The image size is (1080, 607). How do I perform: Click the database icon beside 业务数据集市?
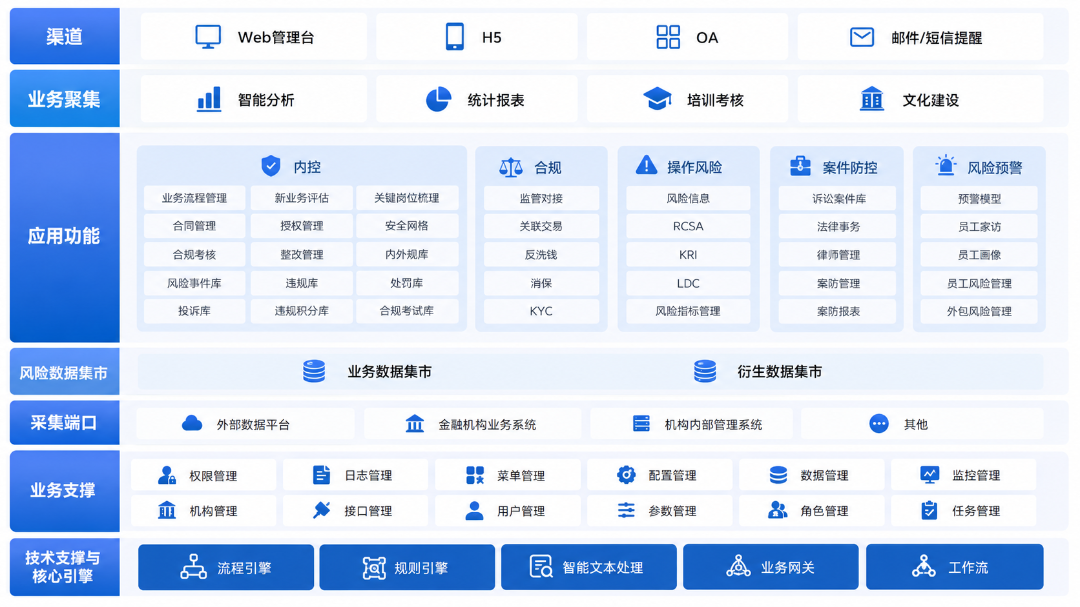point(314,371)
